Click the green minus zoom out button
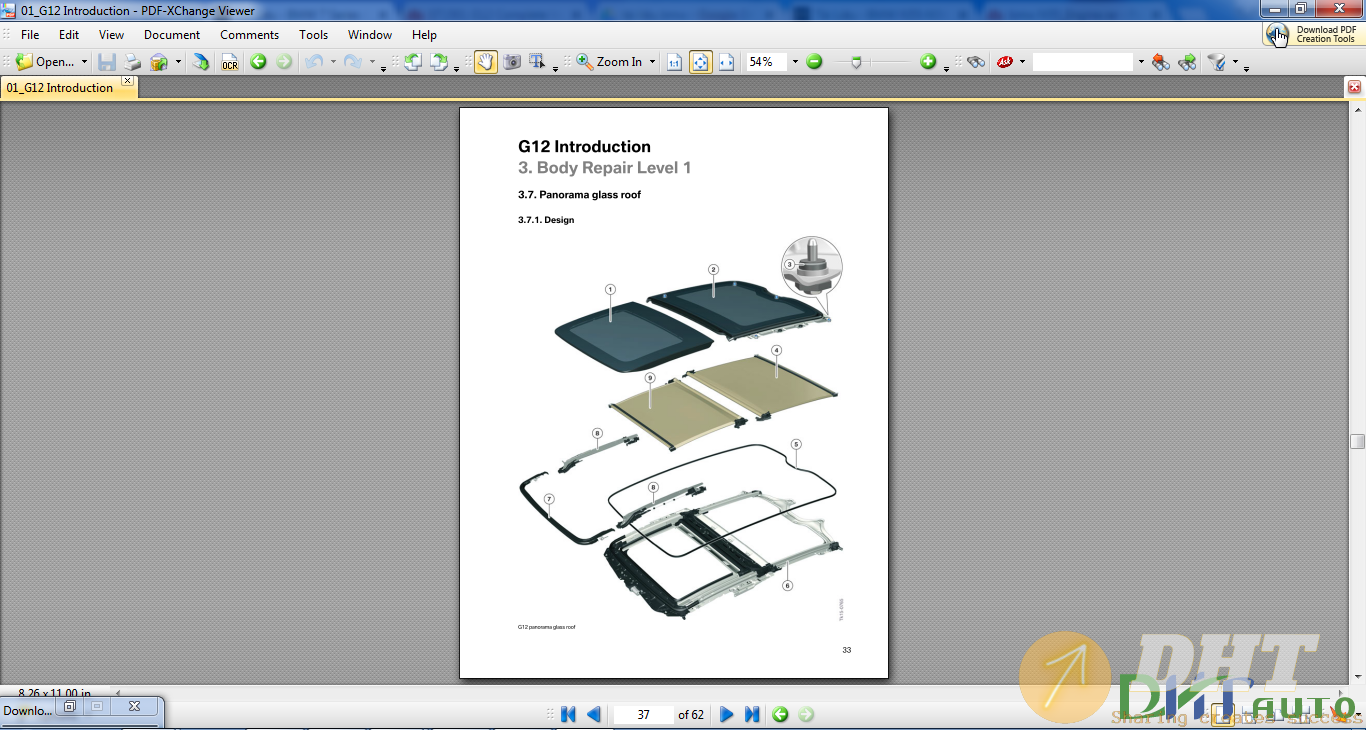 [x=814, y=62]
